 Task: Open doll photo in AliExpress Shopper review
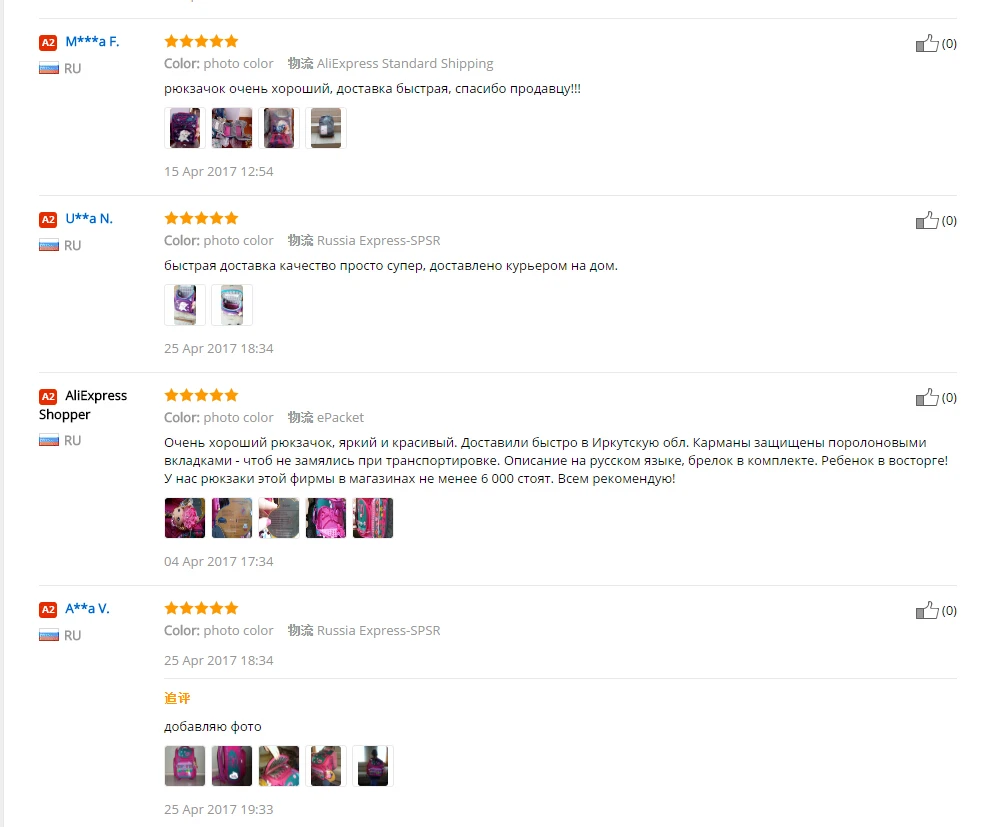click(x=184, y=518)
